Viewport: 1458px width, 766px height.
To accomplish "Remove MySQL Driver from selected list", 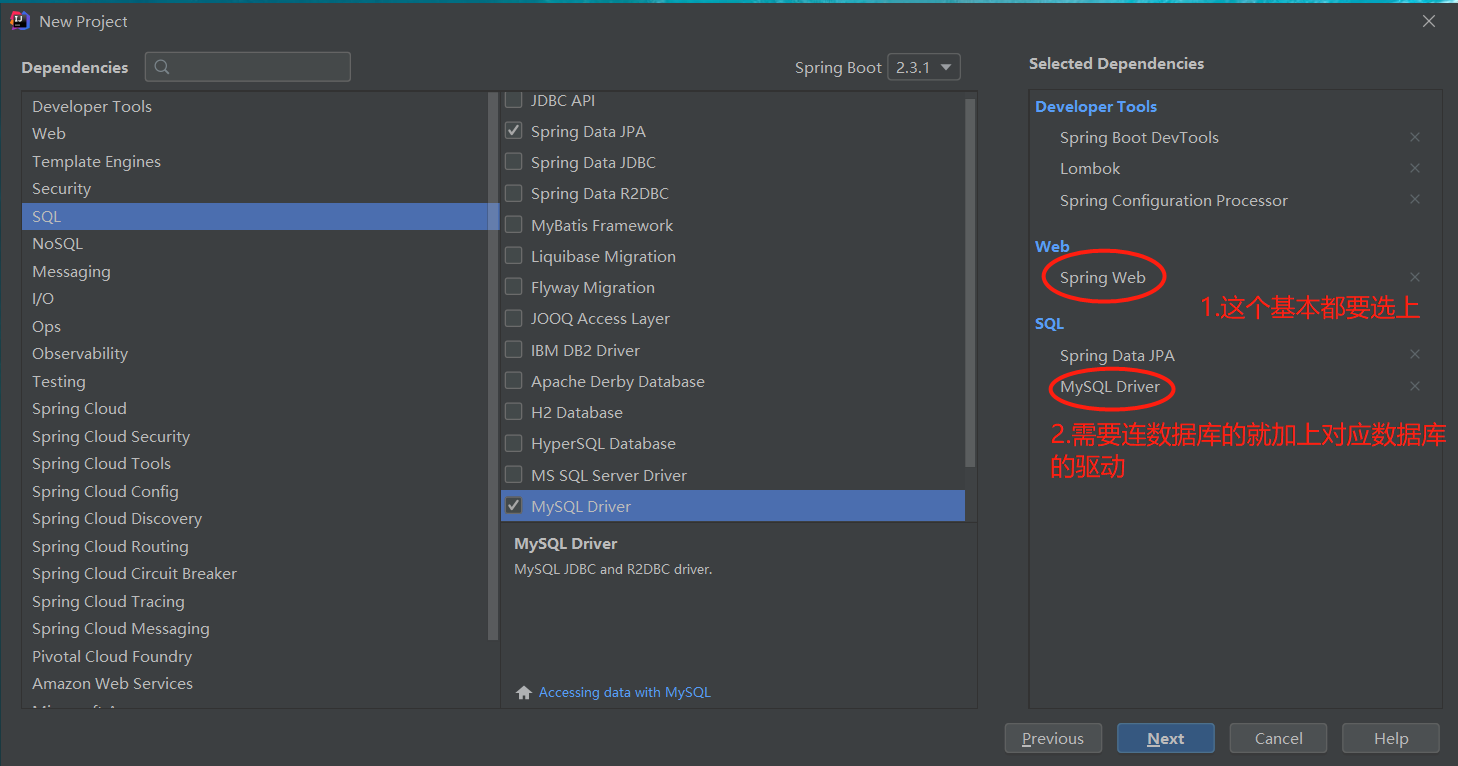I will tap(1414, 386).
